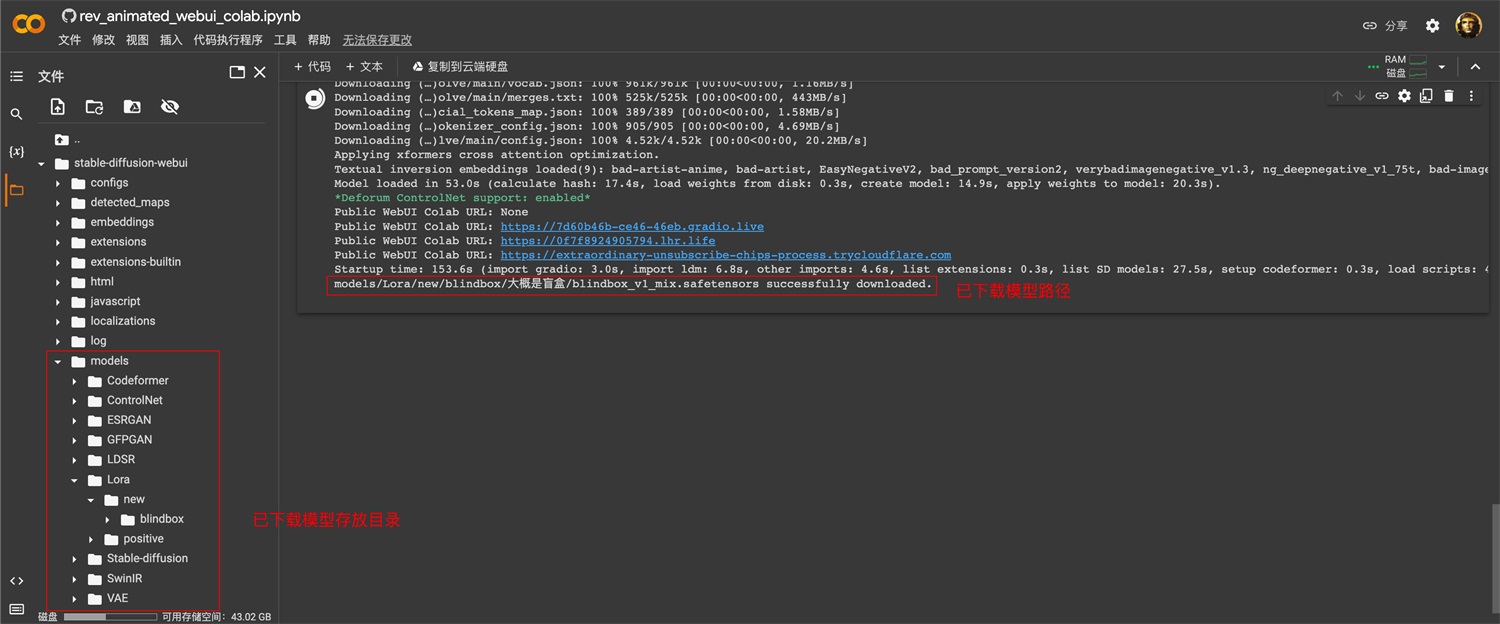
Task: Open table of contents sidebar icon
Action: 16,76
